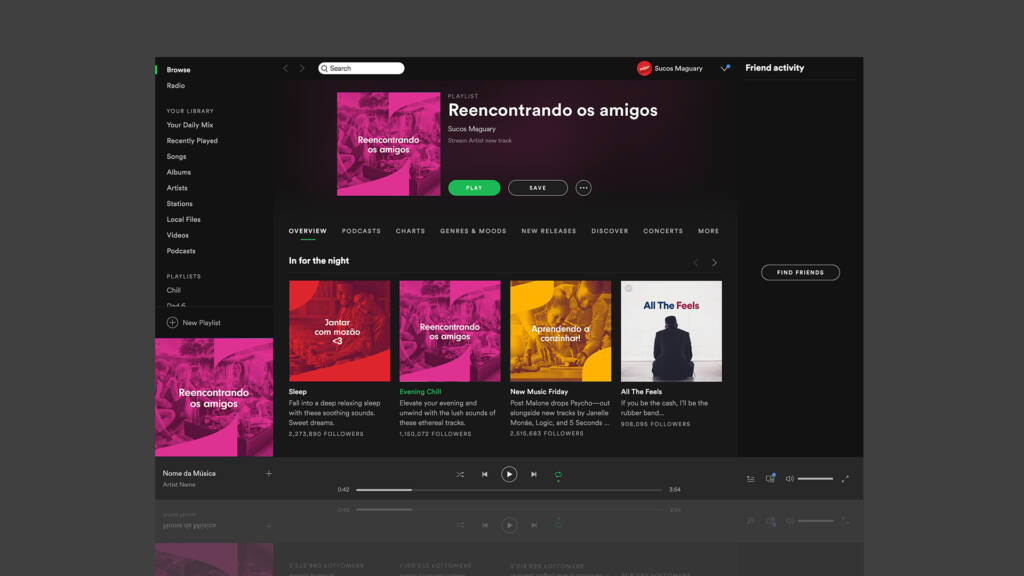Open Stations in the library
1024x576 pixels.
click(x=180, y=204)
